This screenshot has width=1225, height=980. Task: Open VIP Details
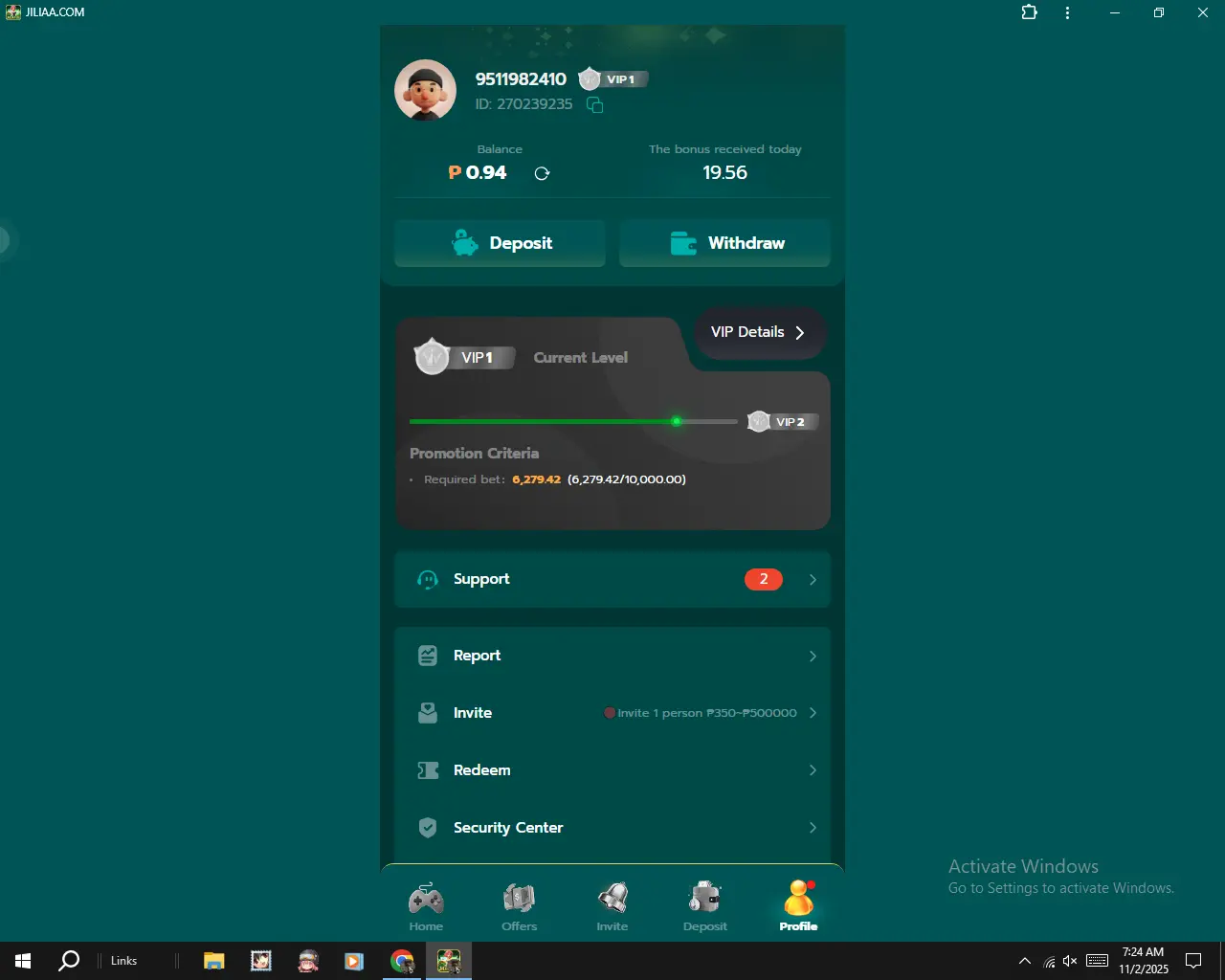[x=759, y=332]
